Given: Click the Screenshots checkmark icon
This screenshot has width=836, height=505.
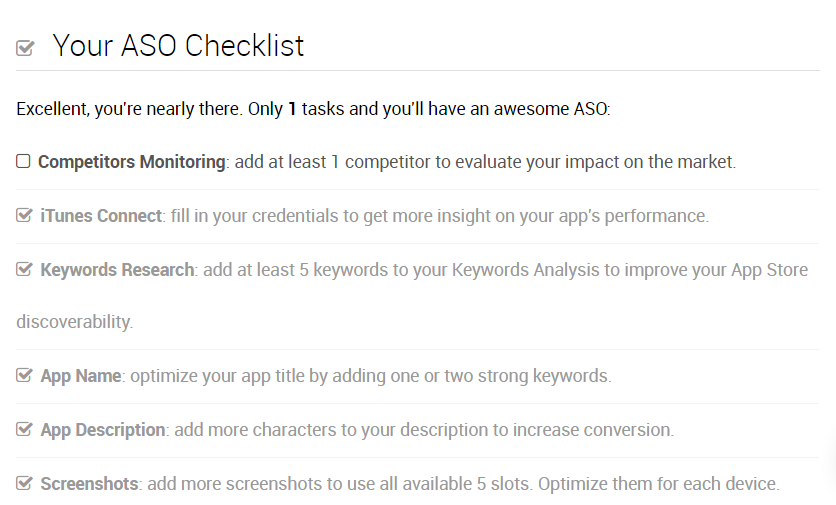Looking at the screenshot, I should point(24,484).
